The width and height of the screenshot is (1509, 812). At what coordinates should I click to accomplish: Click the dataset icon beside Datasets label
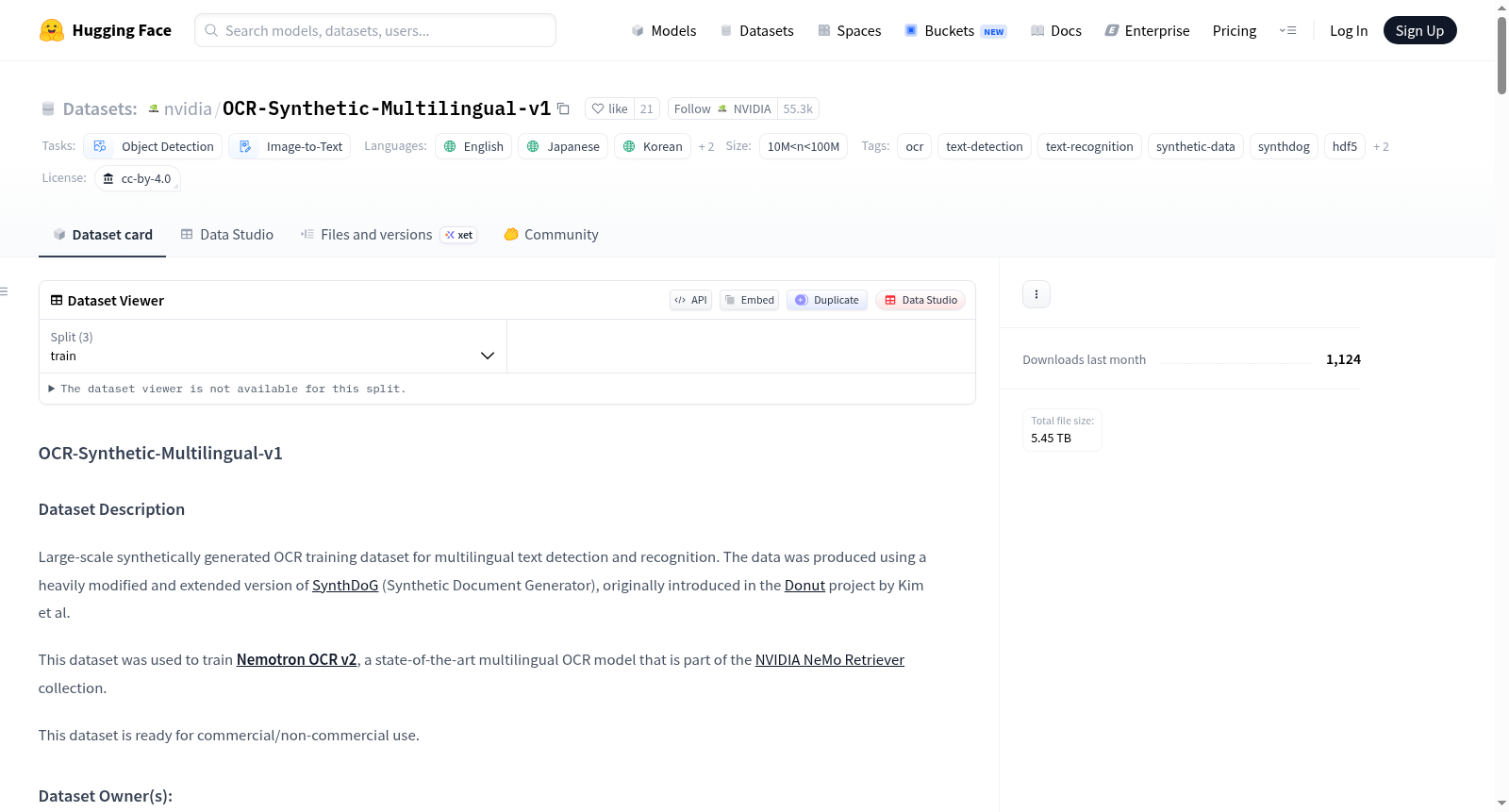(x=48, y=109)
